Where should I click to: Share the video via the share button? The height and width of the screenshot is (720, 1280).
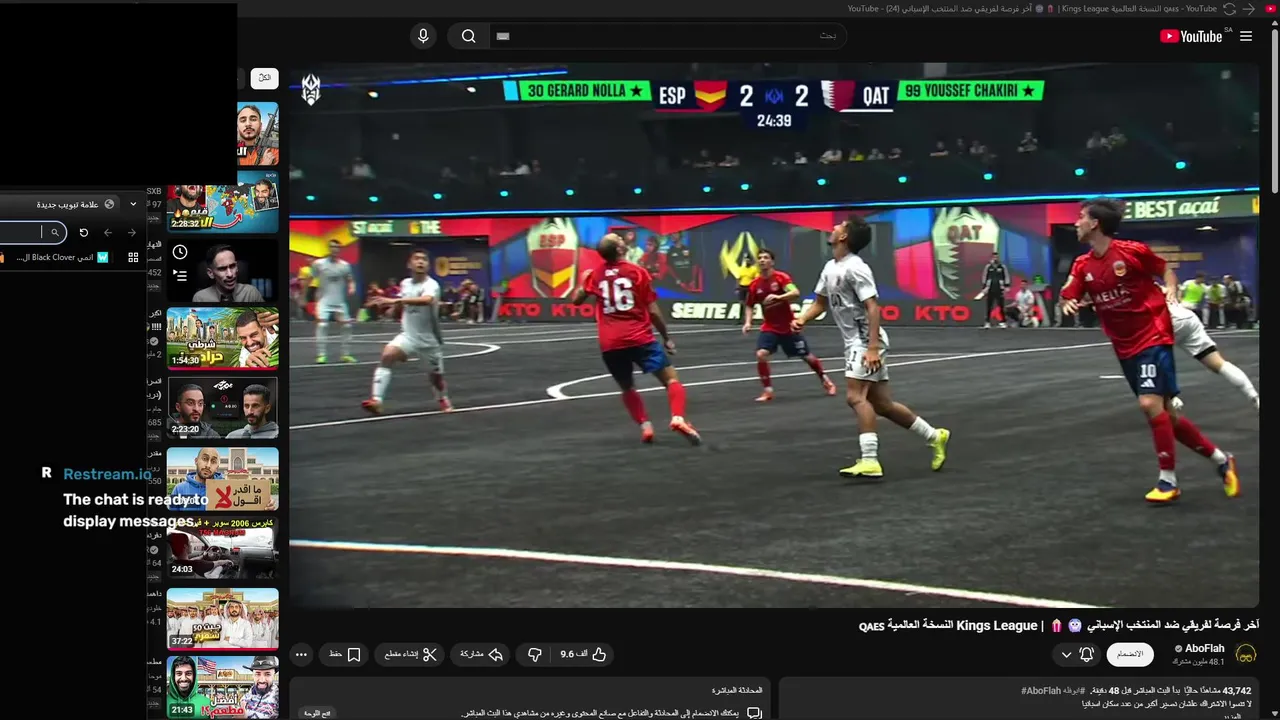tap(482, 654)
